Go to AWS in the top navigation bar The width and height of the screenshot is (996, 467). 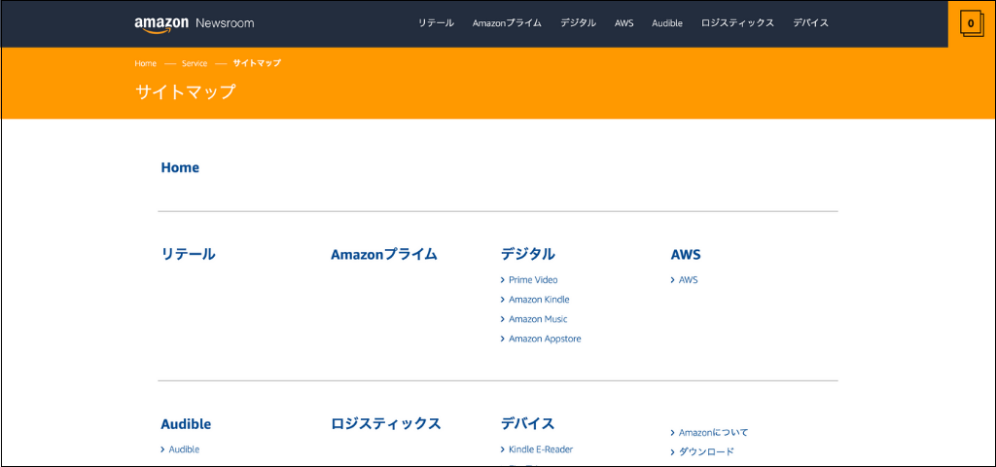[624, 23]
